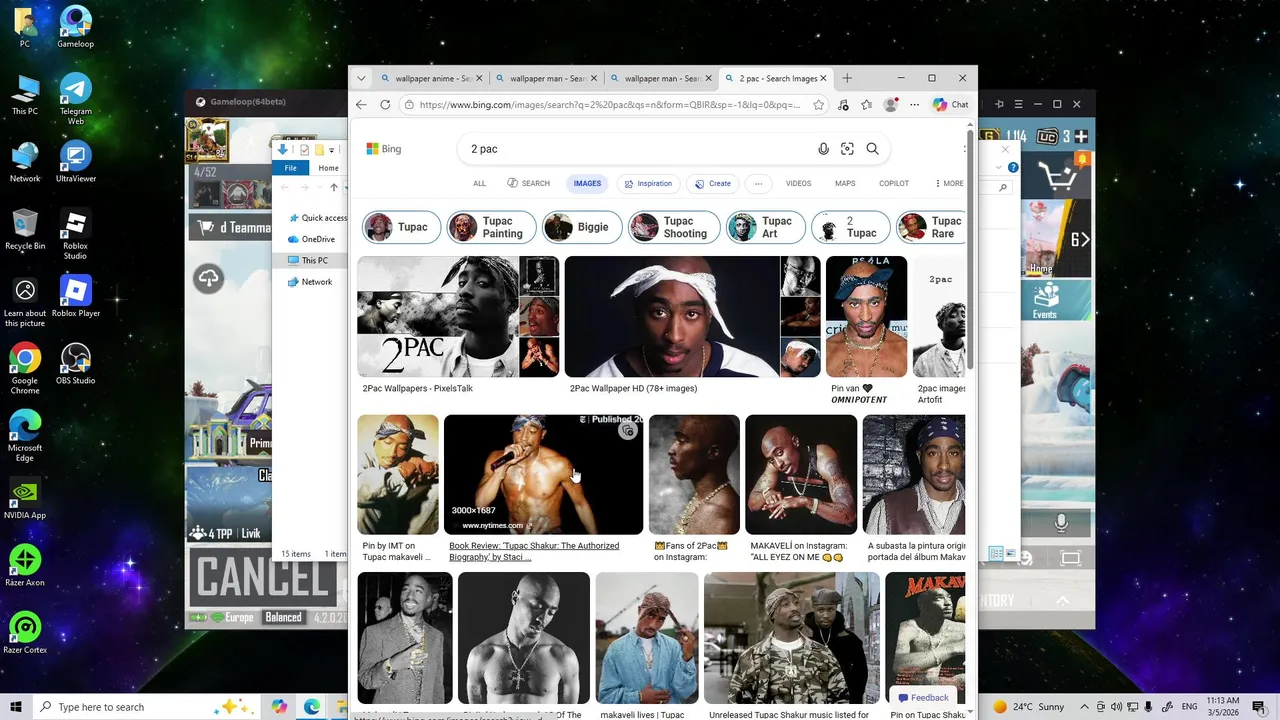Select the IMAGES category tab
The image size is (1280, 720).
[x=587, y=184]
